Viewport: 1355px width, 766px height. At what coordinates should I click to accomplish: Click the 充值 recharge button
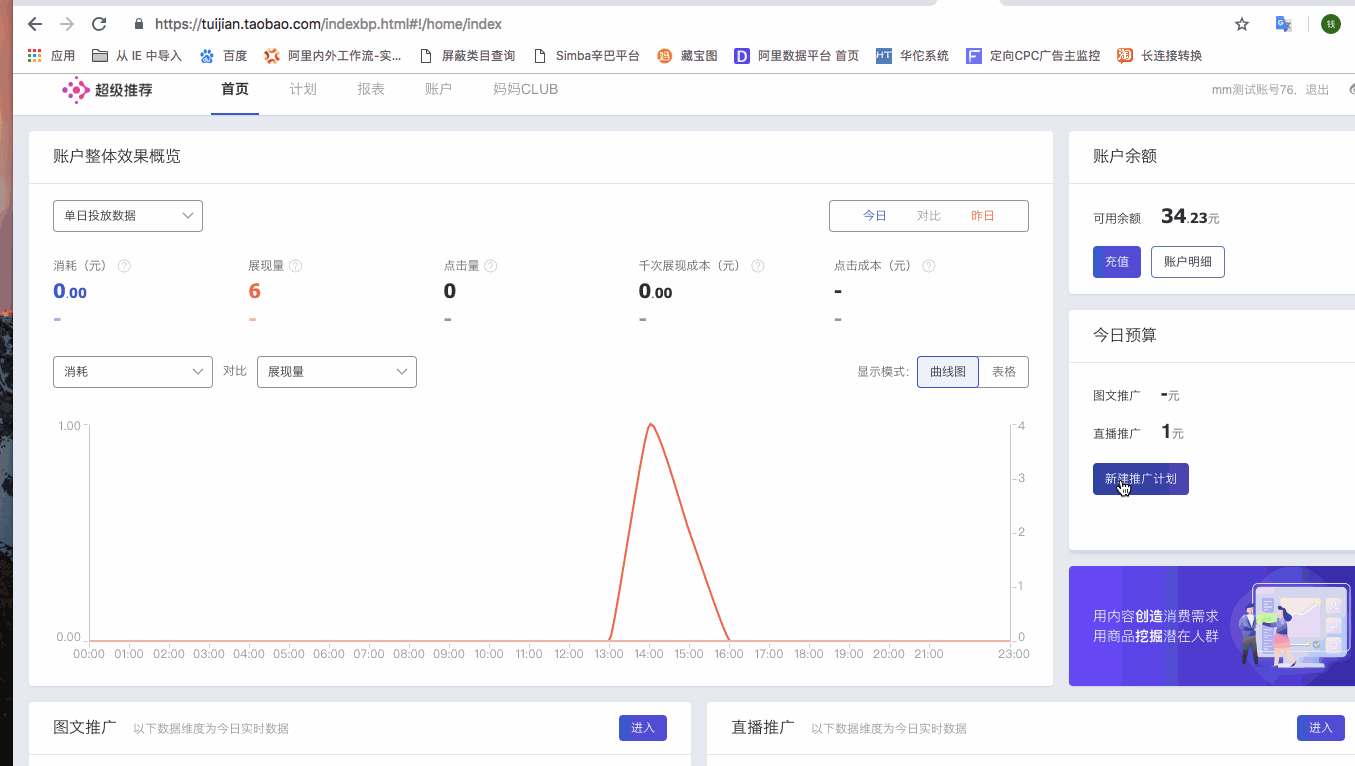[1116, 261]
